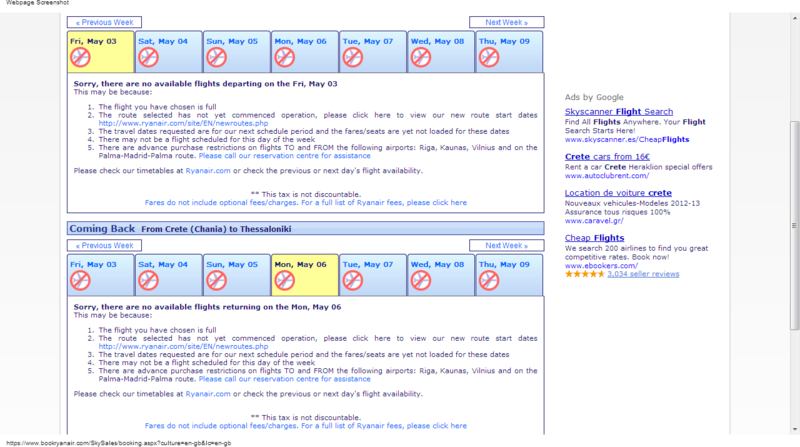
Task: Open www.autoclubrent.com link
Action: click(607, 176)
